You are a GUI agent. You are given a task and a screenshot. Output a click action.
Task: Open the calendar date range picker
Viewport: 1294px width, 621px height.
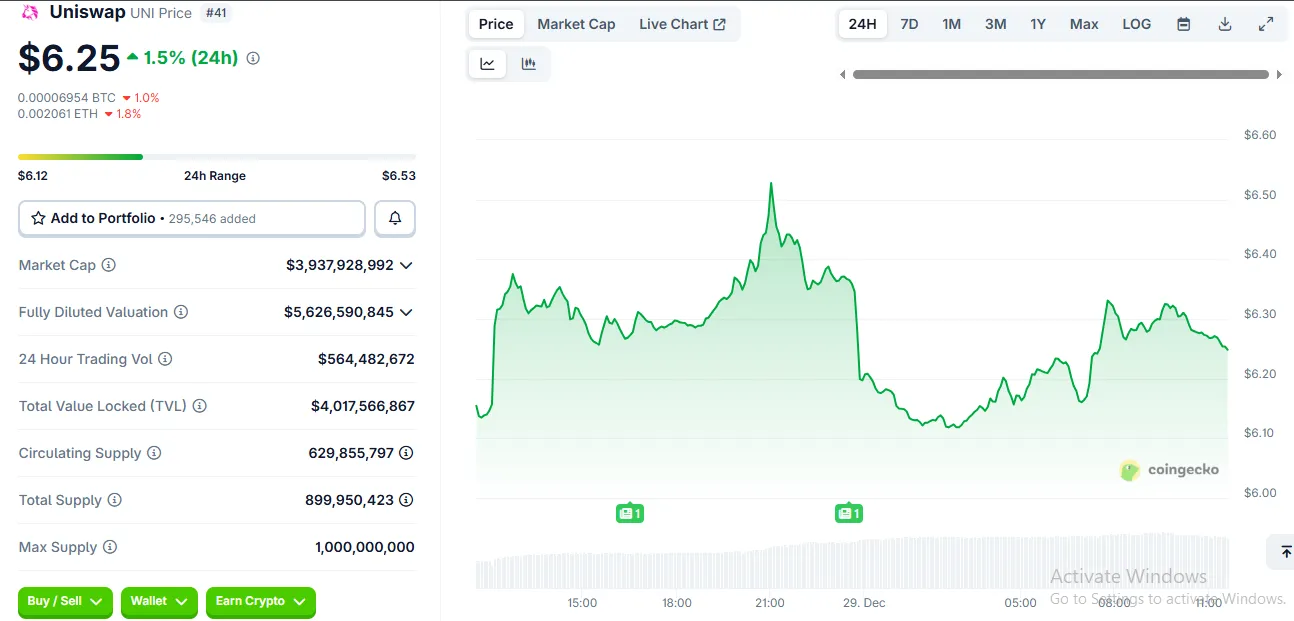tap(1183, 23)
